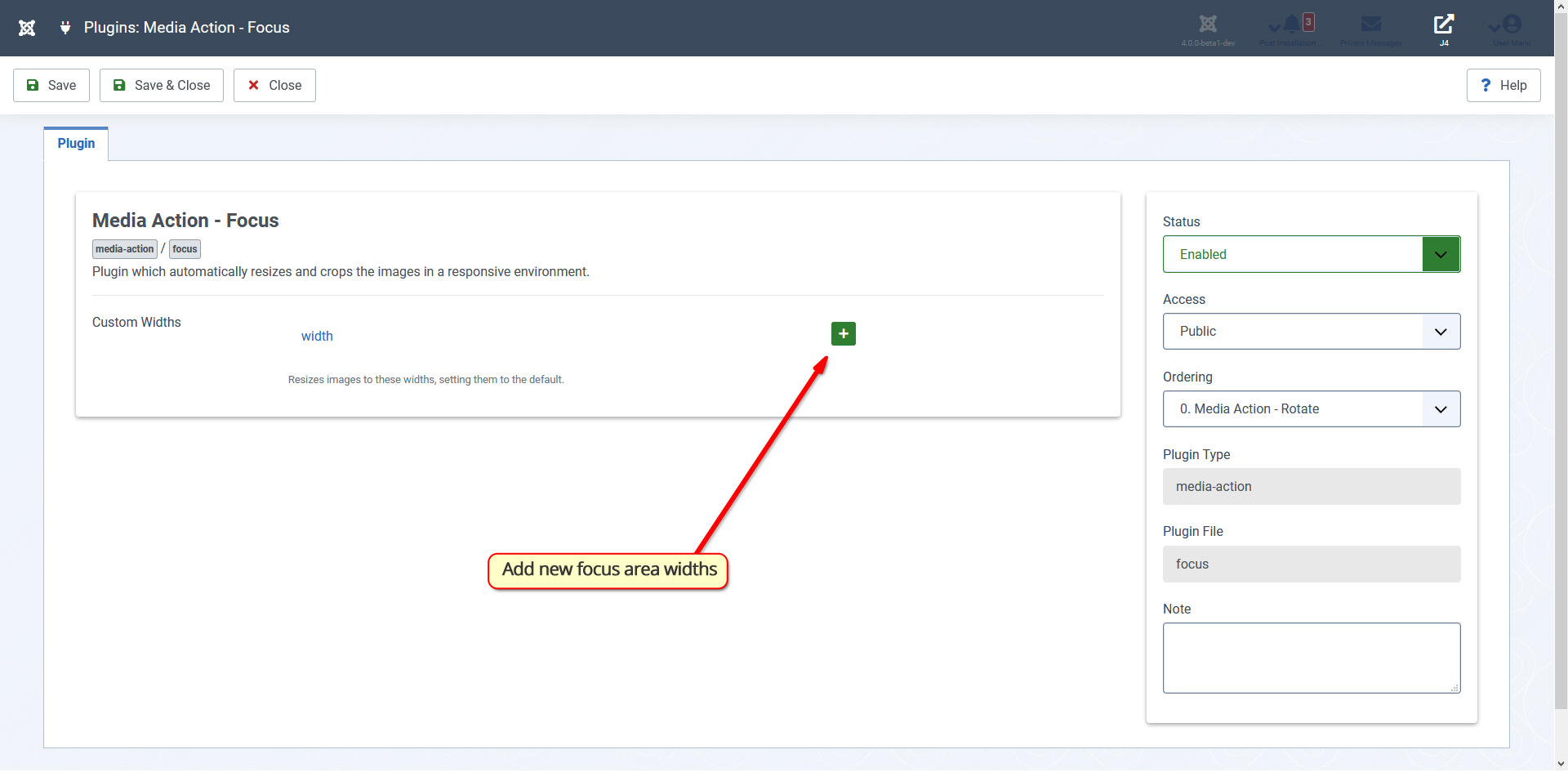Click the Joomla logo in header
This screenshot has width=1568, height=772.
(x=27, y=28)
